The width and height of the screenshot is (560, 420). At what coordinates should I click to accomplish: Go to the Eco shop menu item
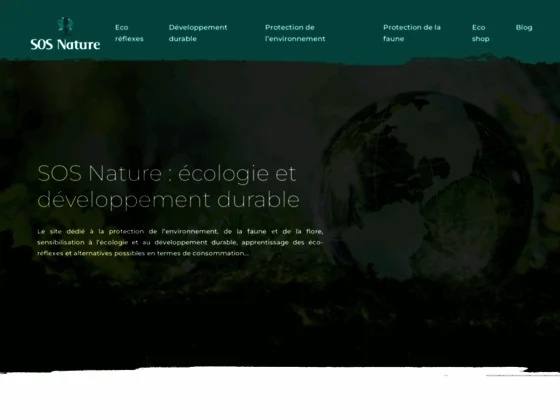(481, 33)
